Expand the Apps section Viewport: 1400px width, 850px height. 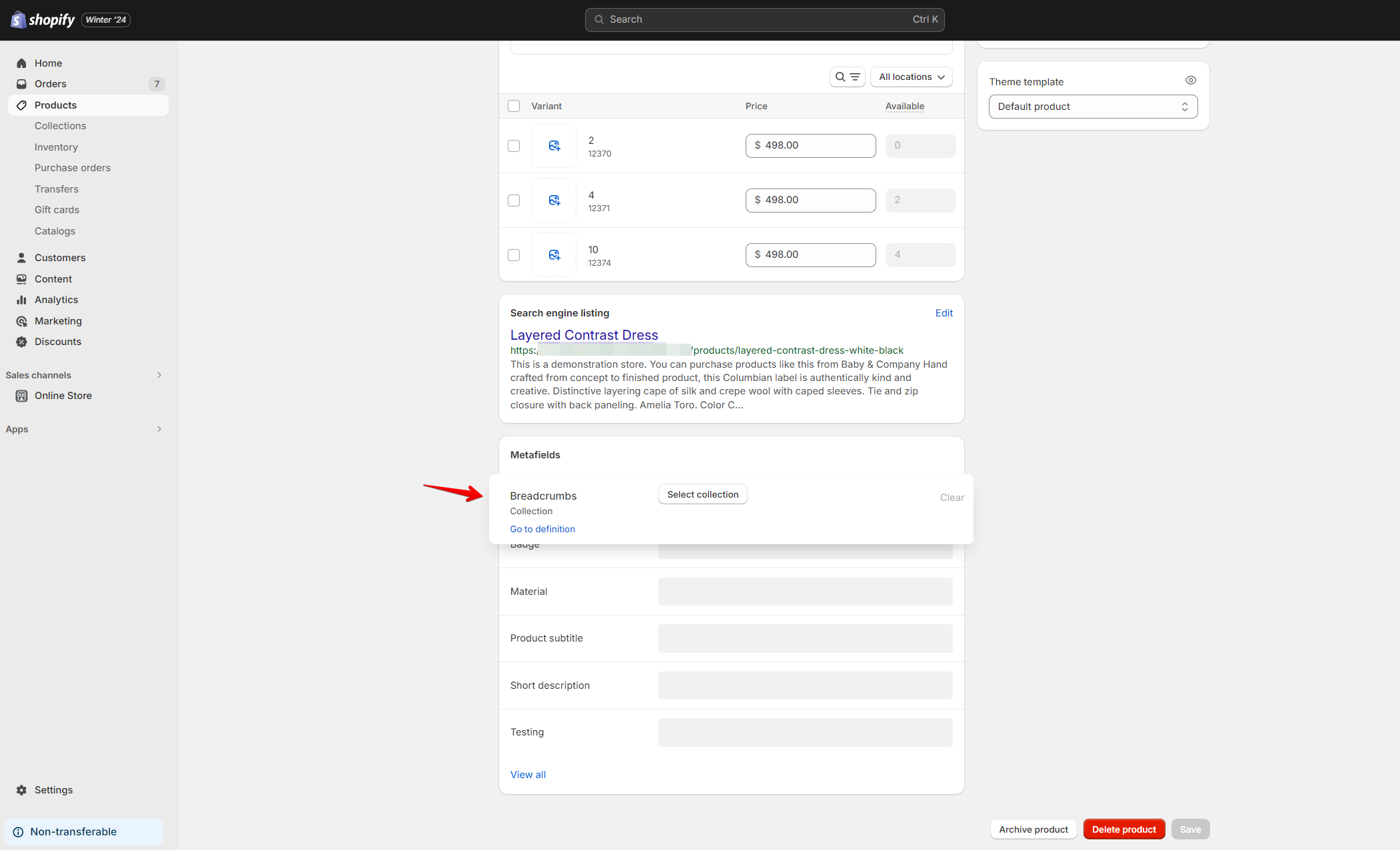159,429
